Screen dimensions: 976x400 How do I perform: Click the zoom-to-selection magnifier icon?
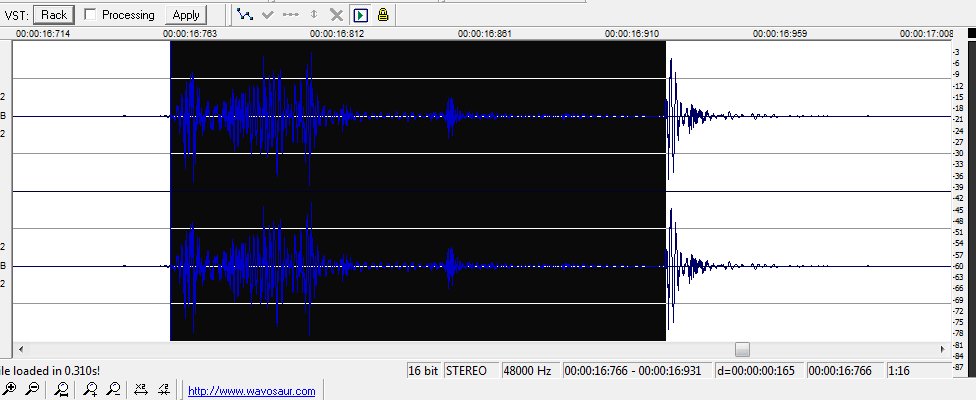click(x=61, y=390)
